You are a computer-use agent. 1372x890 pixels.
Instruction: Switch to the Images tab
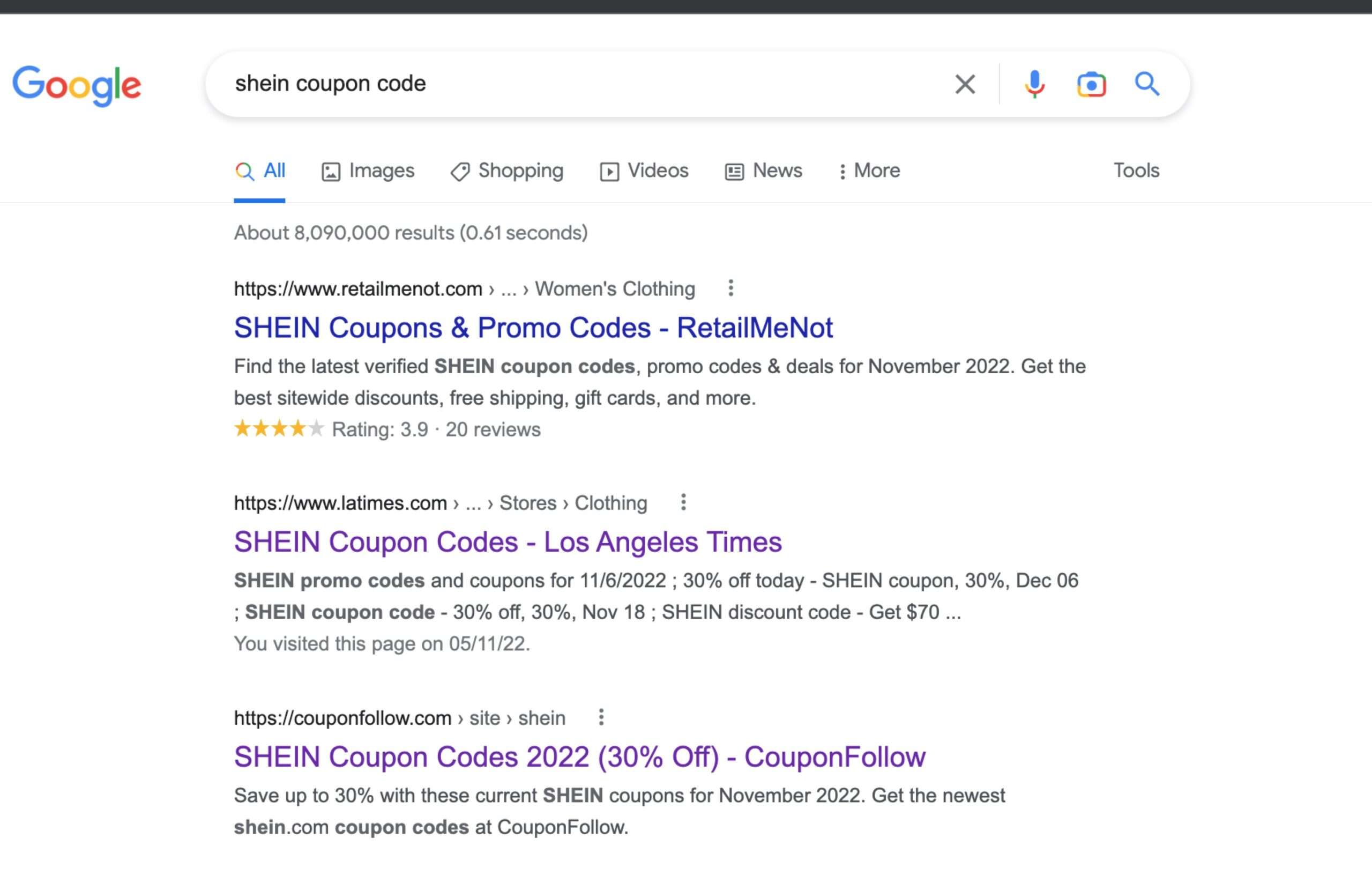click(x=368, y=170)
